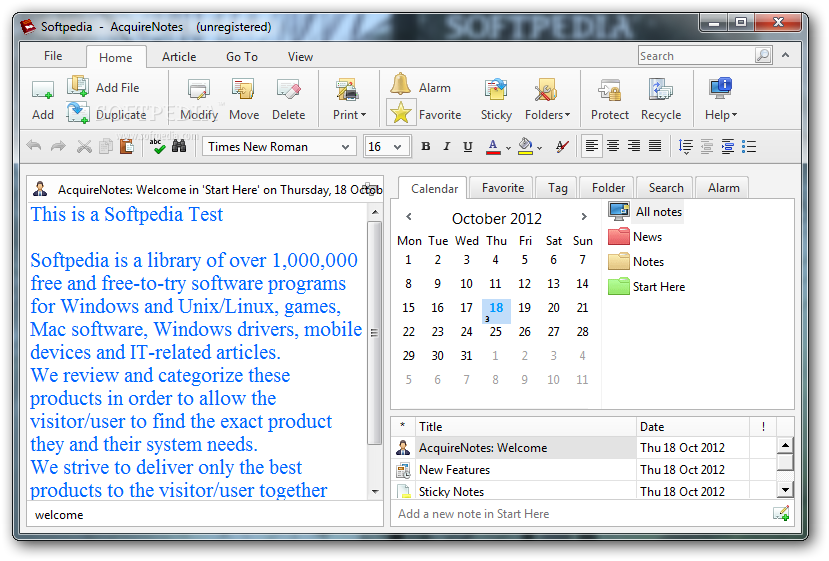
Task: Go to previous month in calendar
Action: [x=409, y=217]
